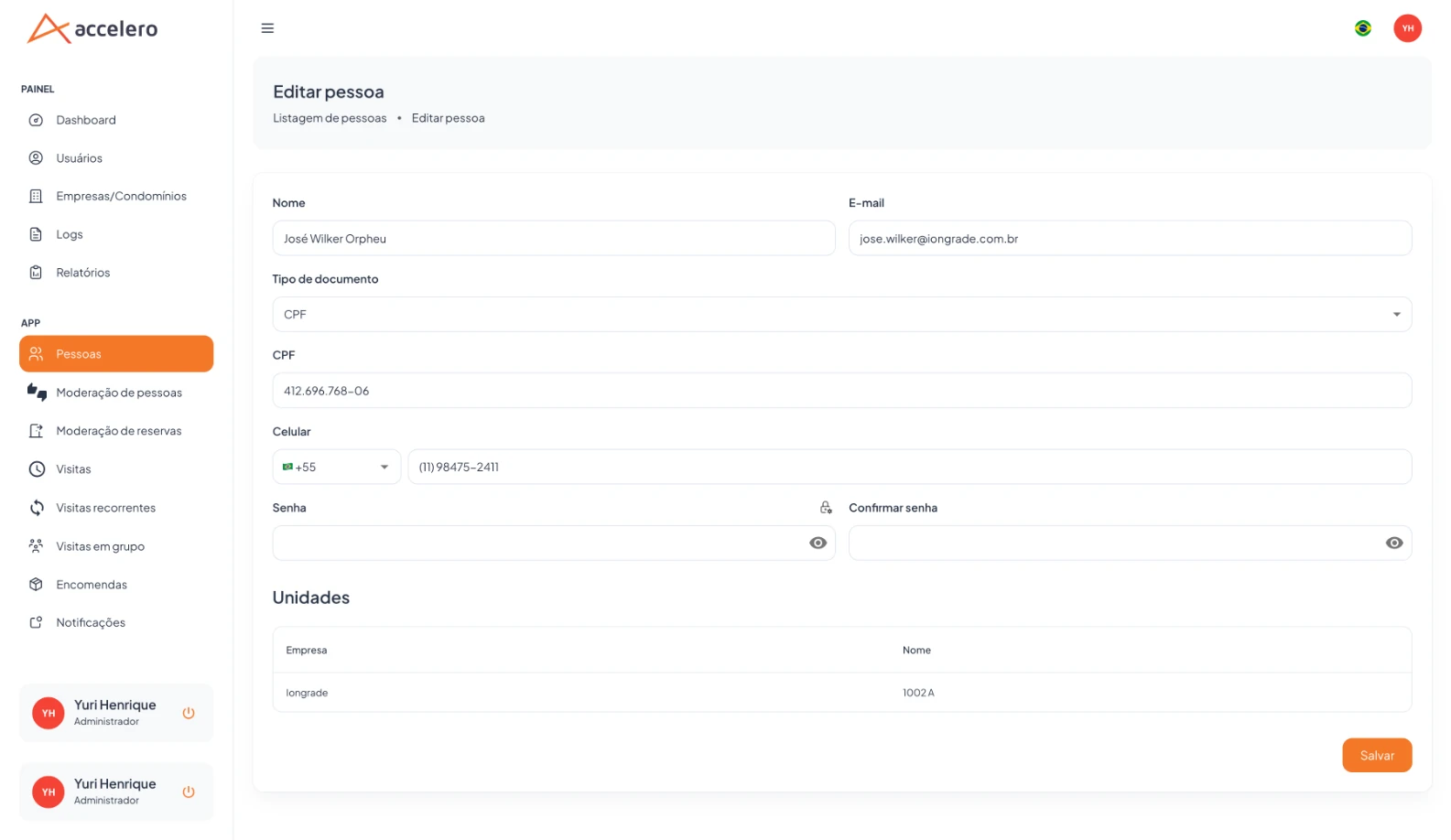Click the upper user card logout power icon

[189, 713]
